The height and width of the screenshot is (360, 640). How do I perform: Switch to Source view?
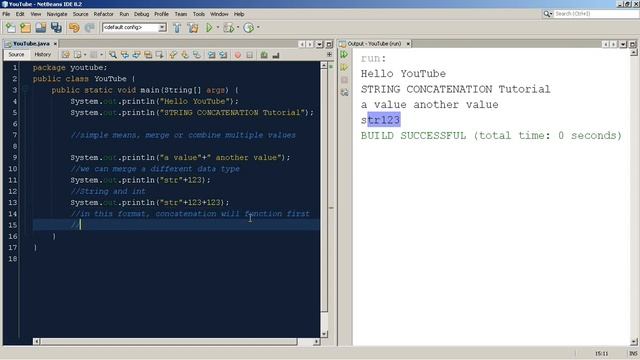(x=16, y=55)
